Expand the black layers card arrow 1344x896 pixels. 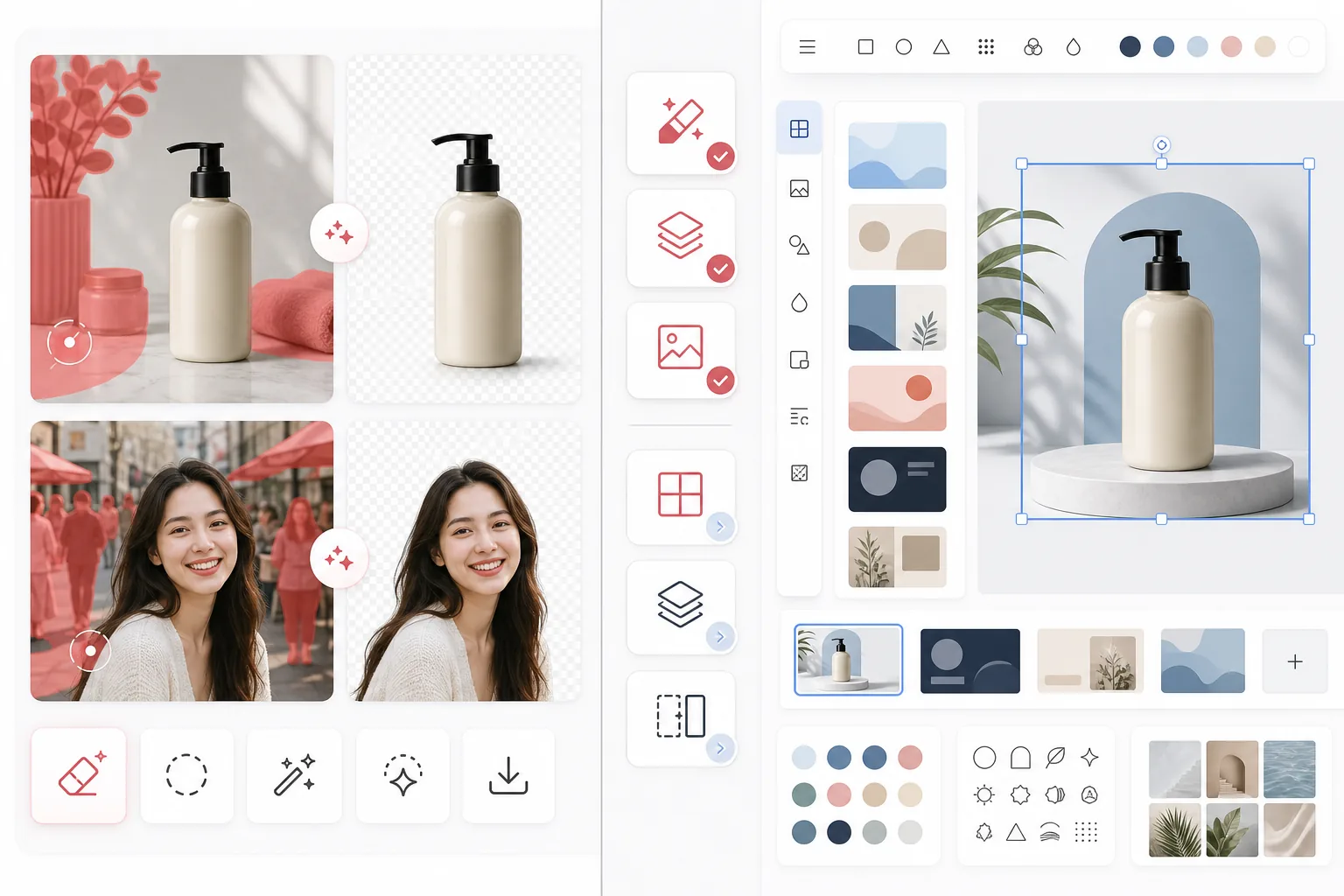click(x=720, y=637)
